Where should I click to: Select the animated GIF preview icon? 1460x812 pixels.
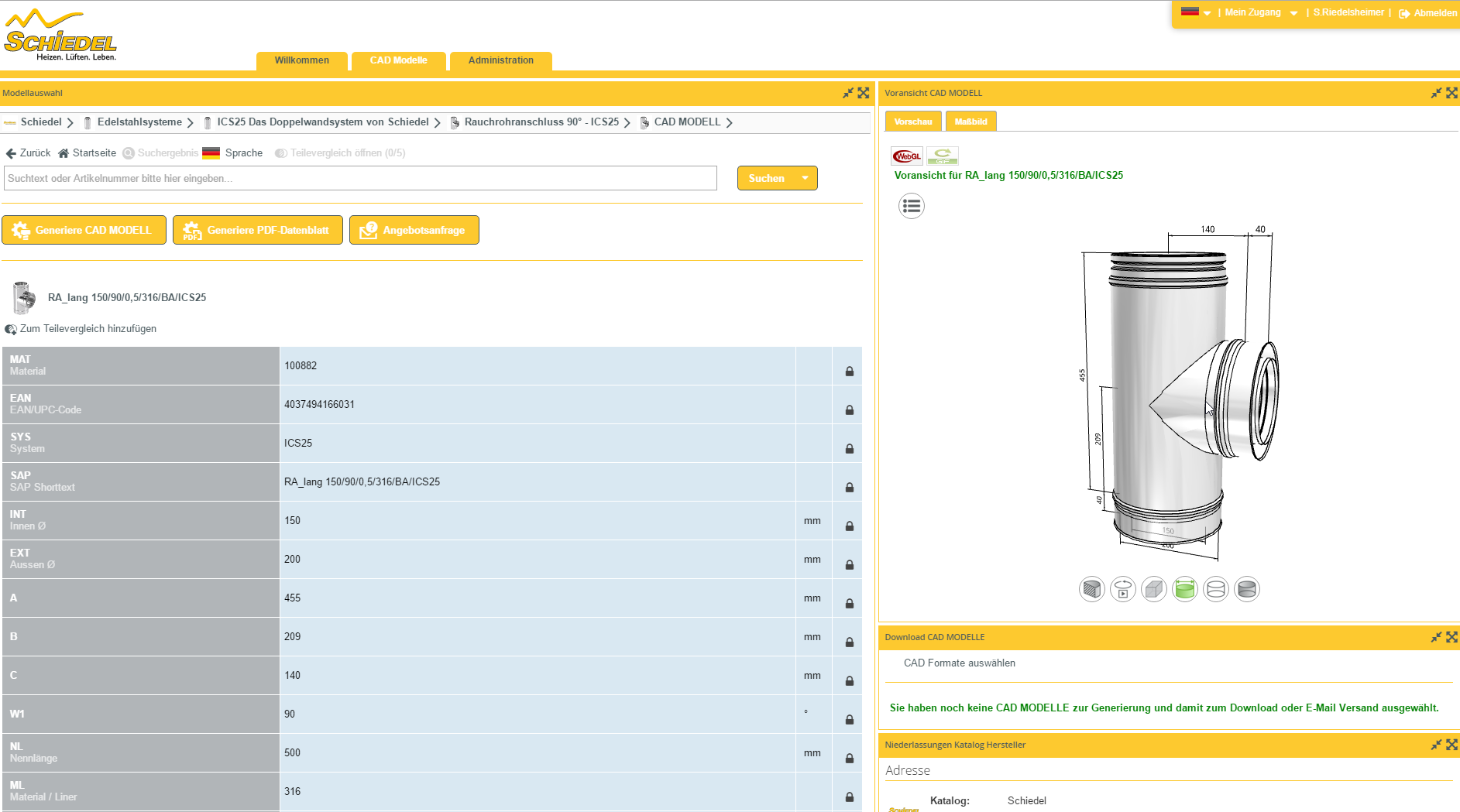coord(943,156)
